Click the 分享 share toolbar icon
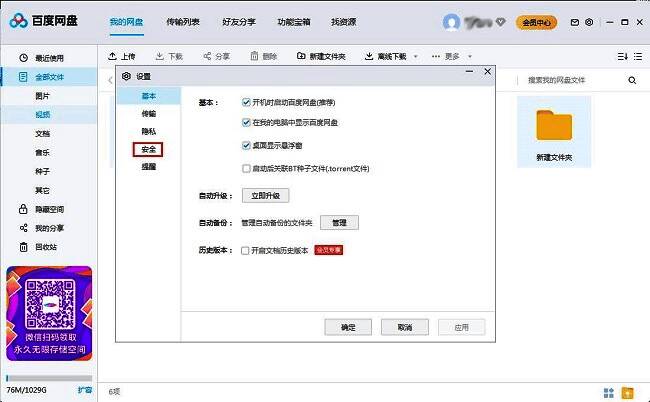650x402 pixels. pos(207,56)
